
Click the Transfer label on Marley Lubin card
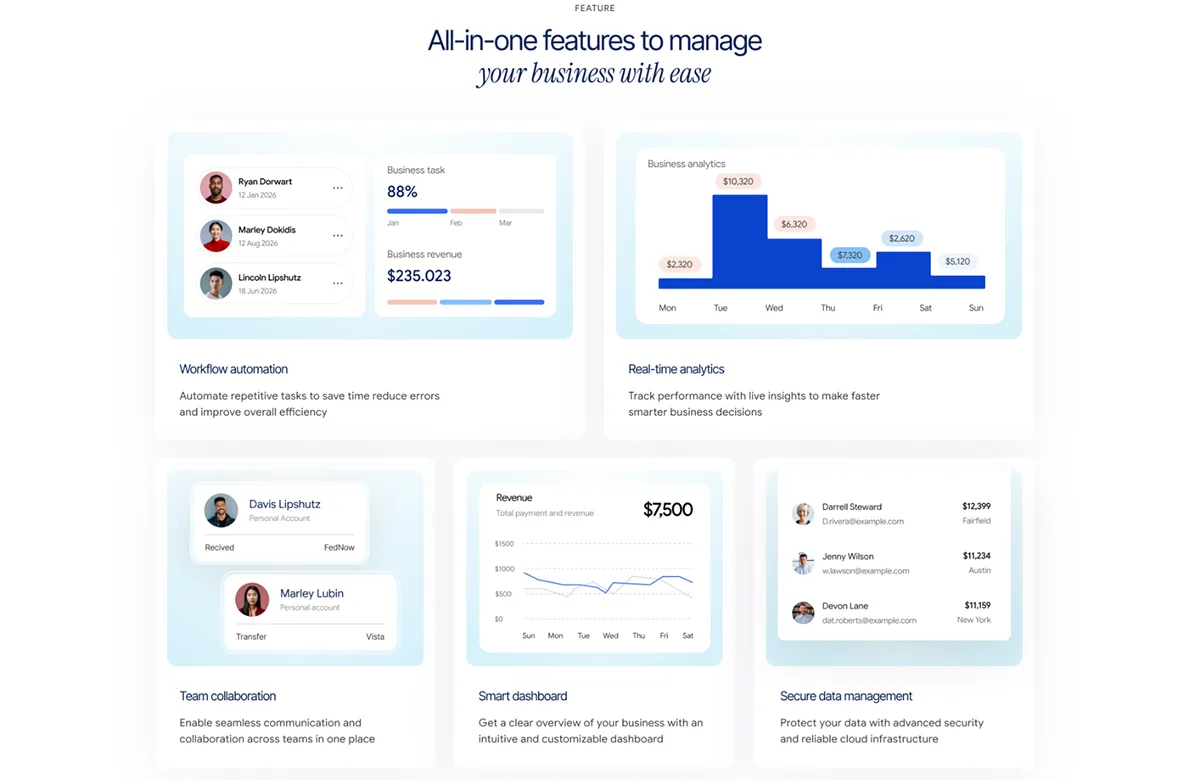tap(251, 637)
